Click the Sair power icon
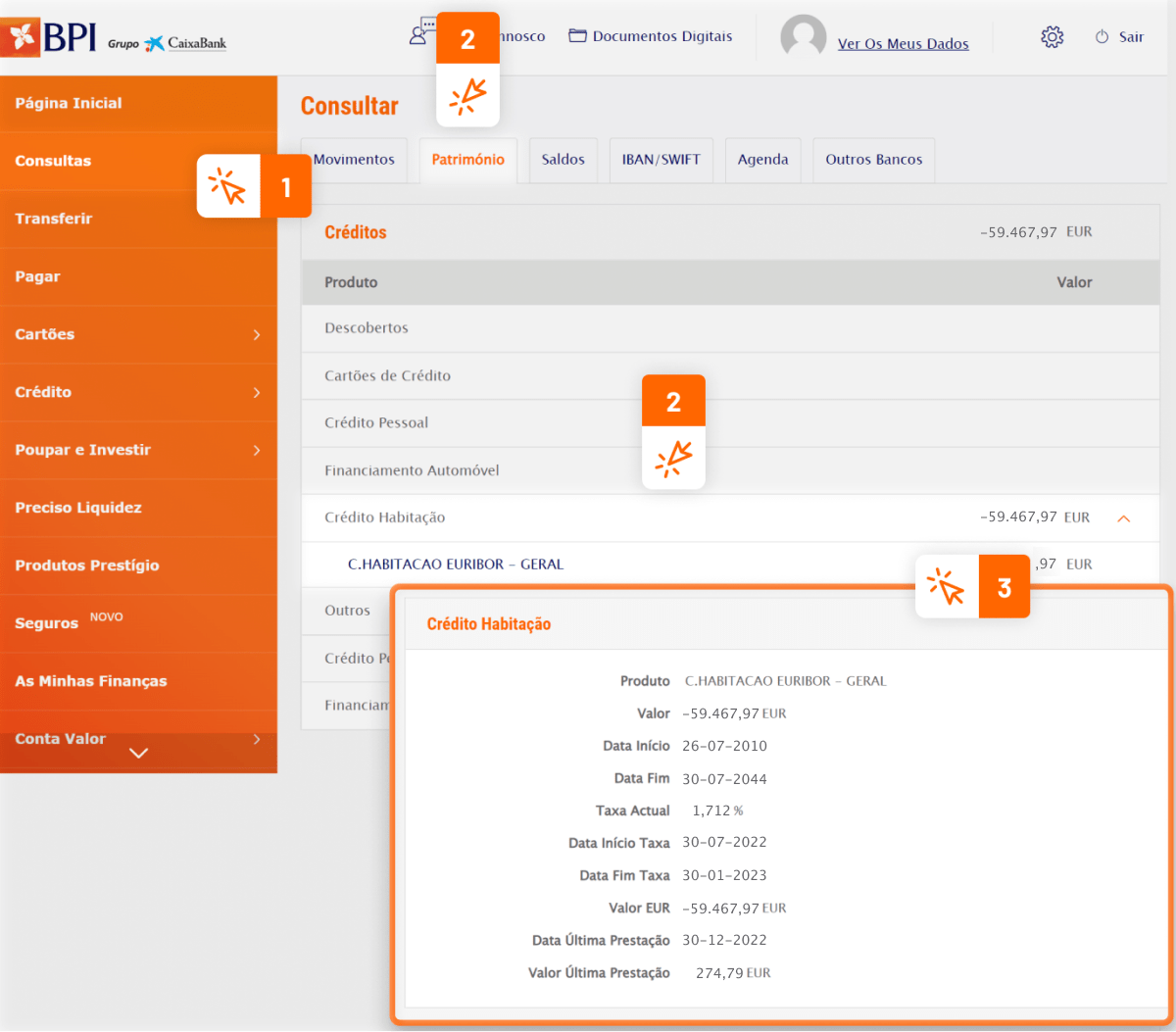The height and width of the screenshot is (1032, 1176). pyautogui.click(x=1102, y=37)
